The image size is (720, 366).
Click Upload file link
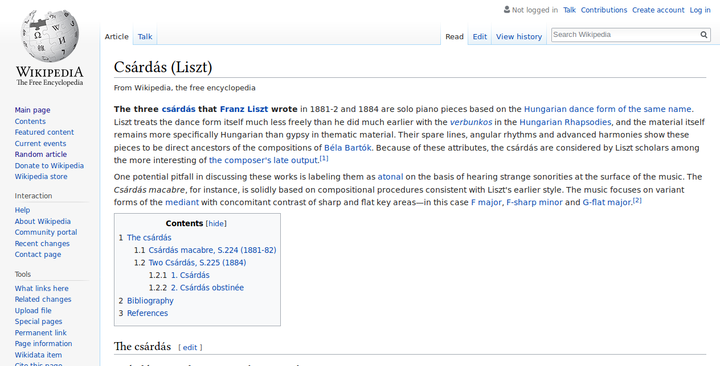33,310
